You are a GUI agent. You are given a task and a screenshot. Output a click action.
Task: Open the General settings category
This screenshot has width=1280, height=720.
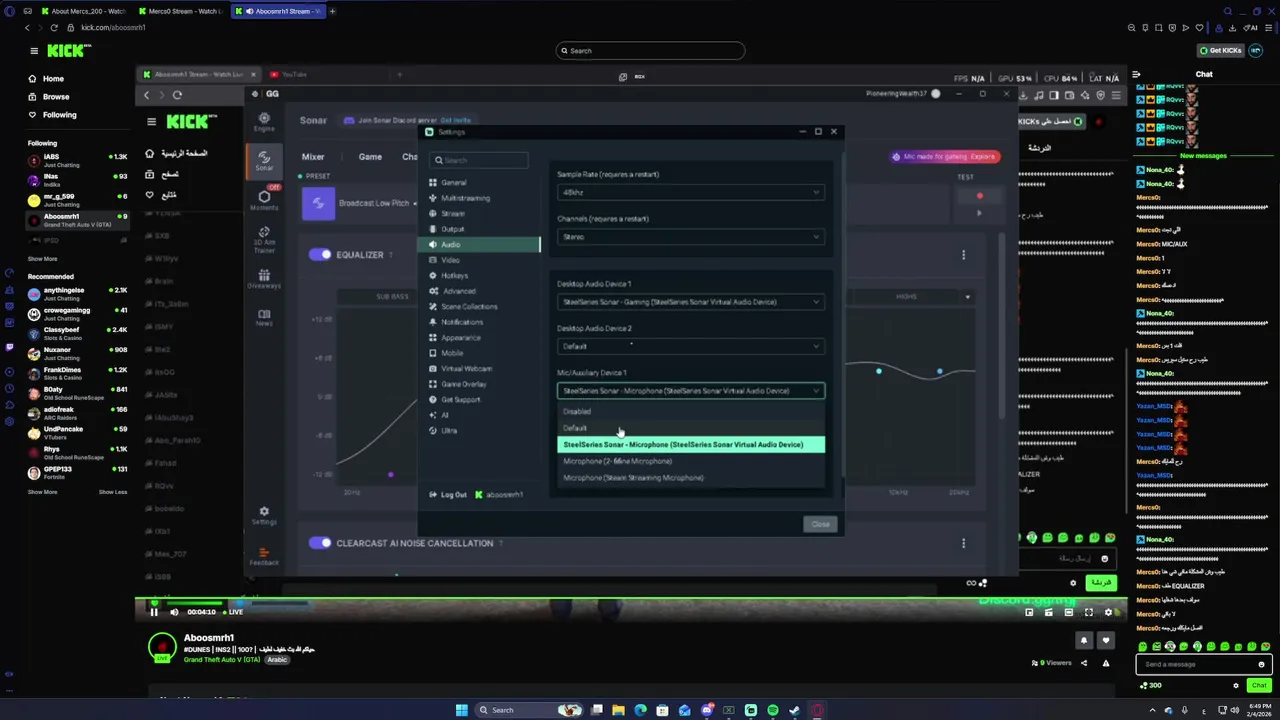pyautogui.click(x=453, y=182)
